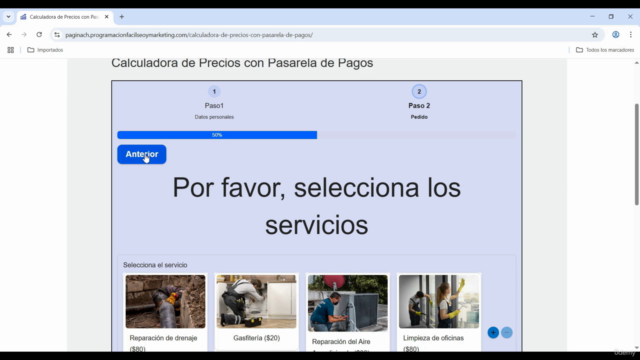Screen dimensions: 640x360
Task: Click the 50% progress bar
Action: click(x=217, y=135)
